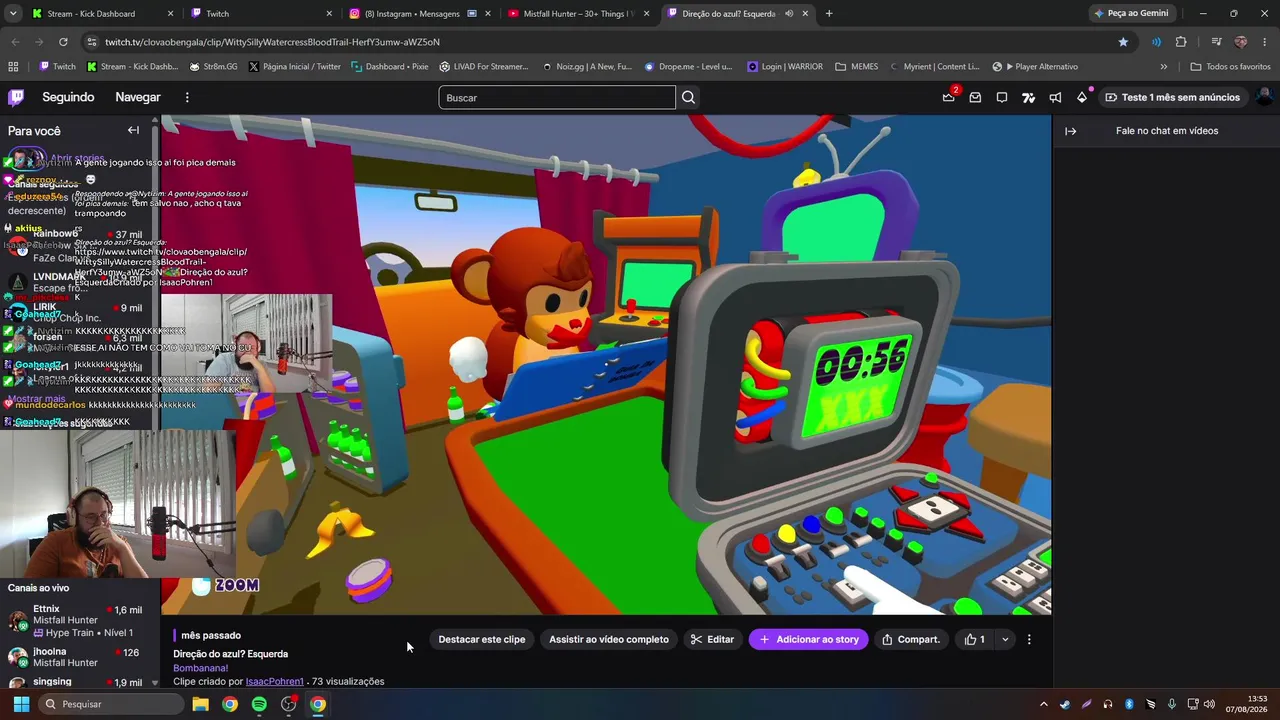Click the browser address bar URL
This screenshot has width=1280, height=720.
(272, 42)
